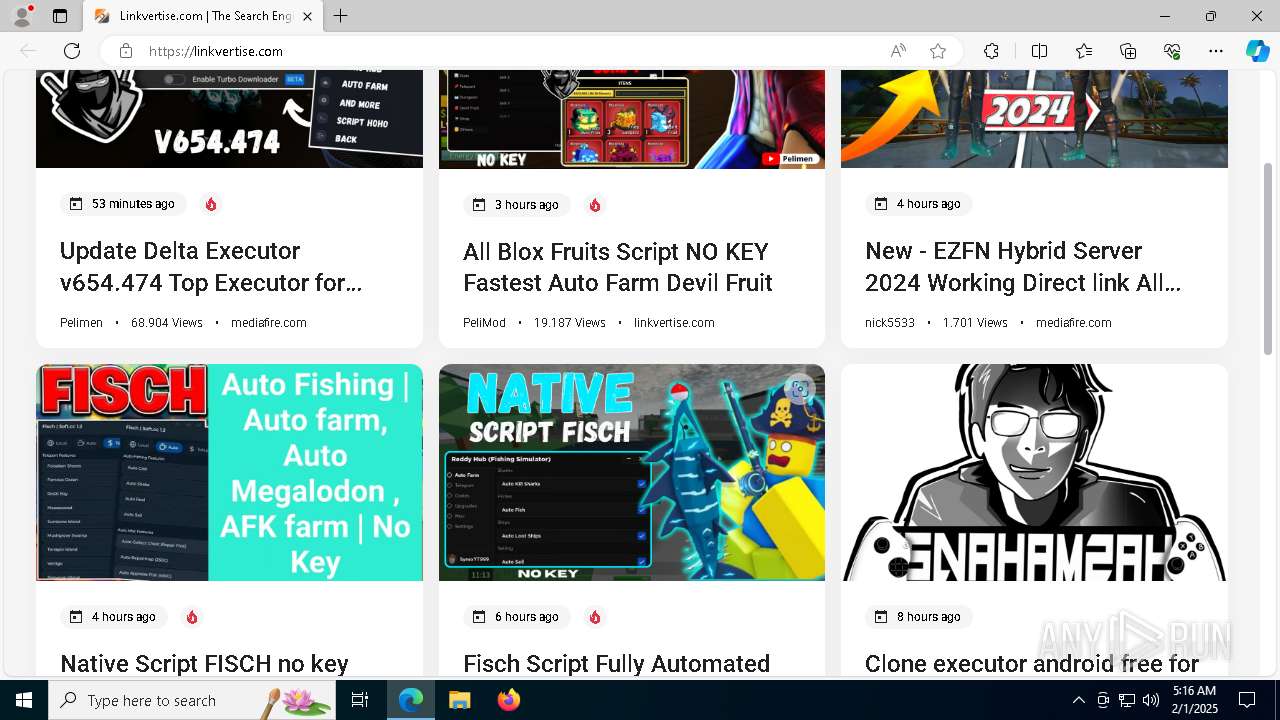Launch Firefox from taskbar
This screenshot has width=1280, height=720.
509,700
